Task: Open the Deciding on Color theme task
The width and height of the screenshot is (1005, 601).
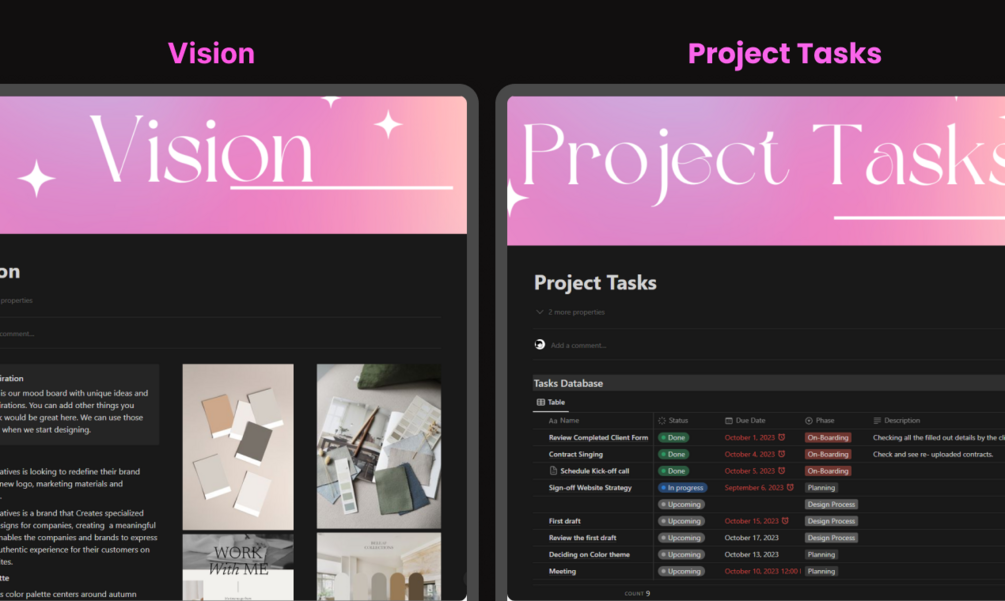Action: (589, 554)
